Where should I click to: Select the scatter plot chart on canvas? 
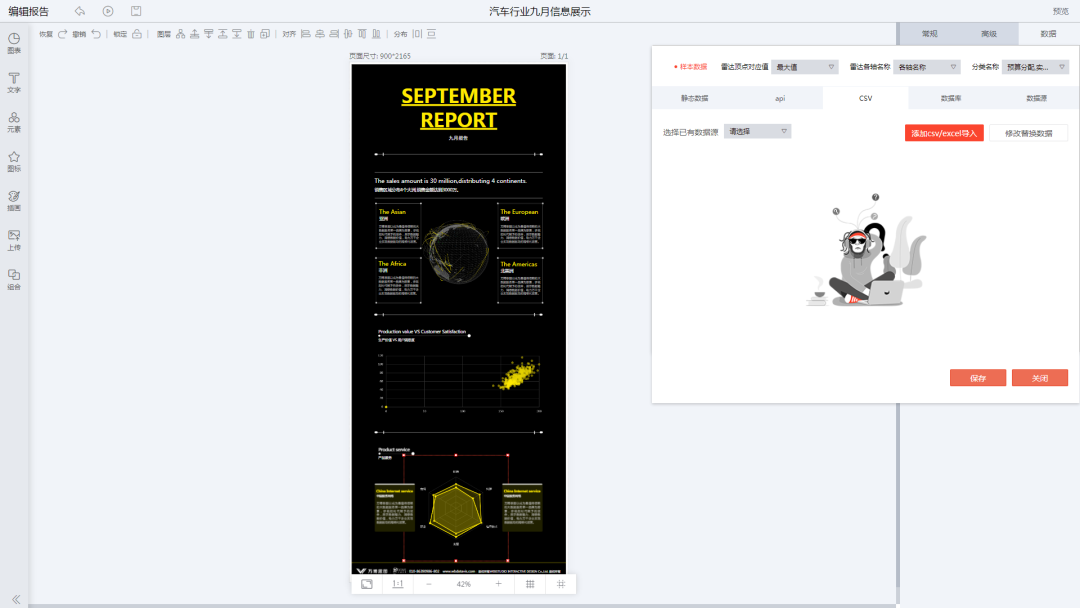pos(459,384)
